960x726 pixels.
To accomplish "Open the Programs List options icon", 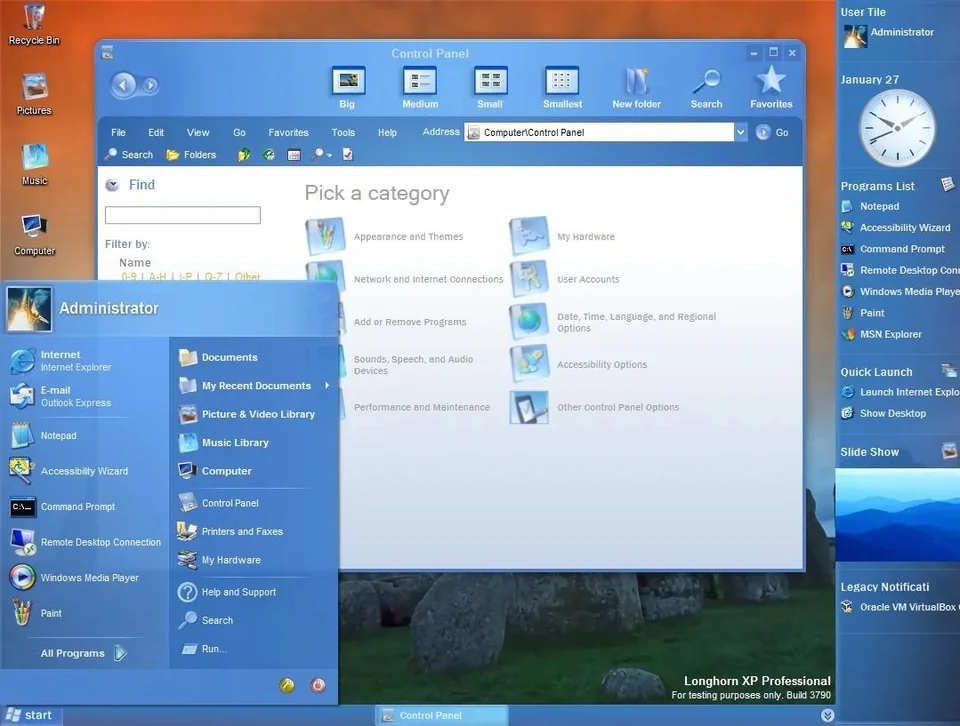I will pyautogui.click(x=948, y=184).
